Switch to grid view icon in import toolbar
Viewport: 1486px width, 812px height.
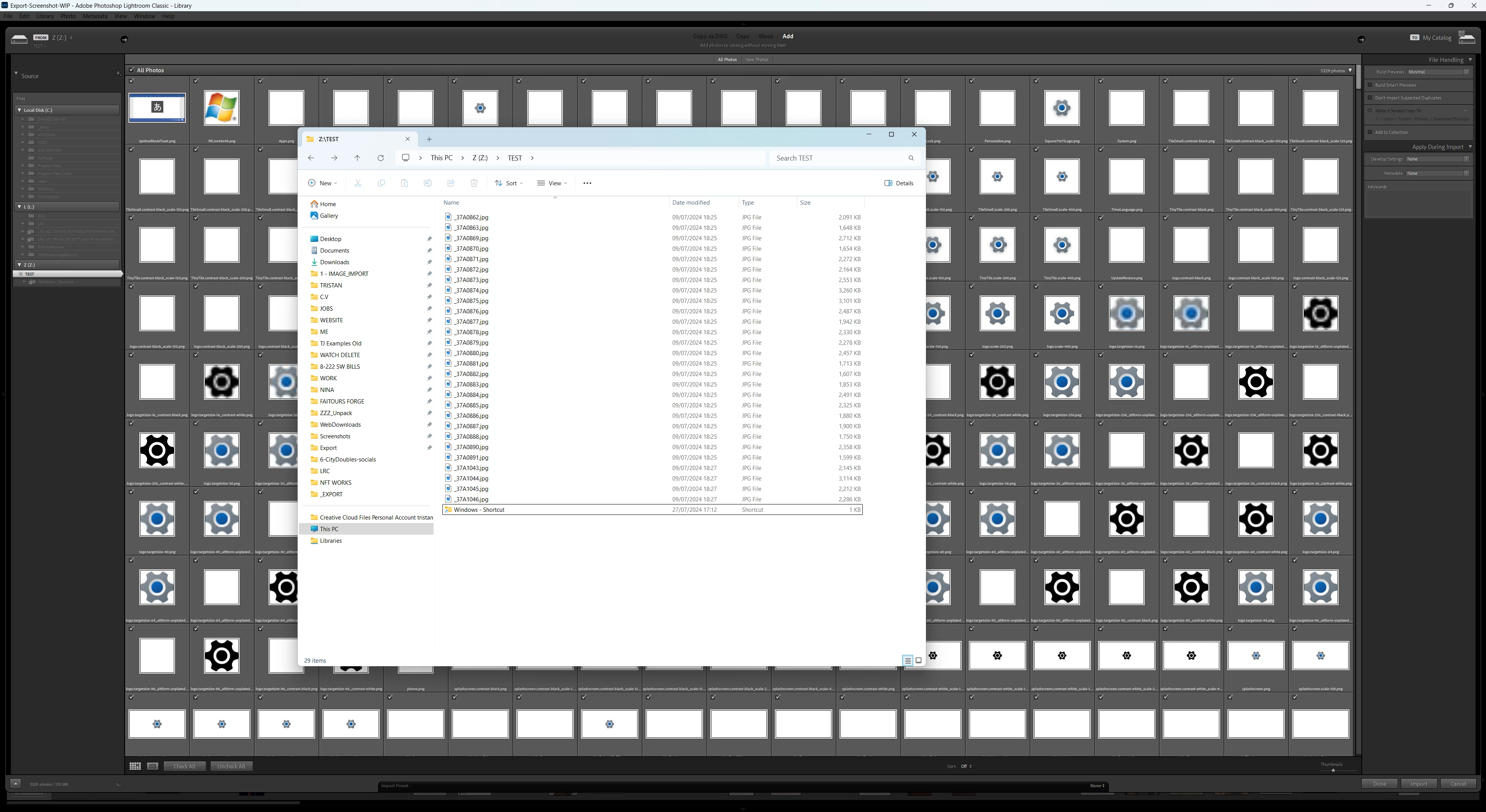click(135, 766)
